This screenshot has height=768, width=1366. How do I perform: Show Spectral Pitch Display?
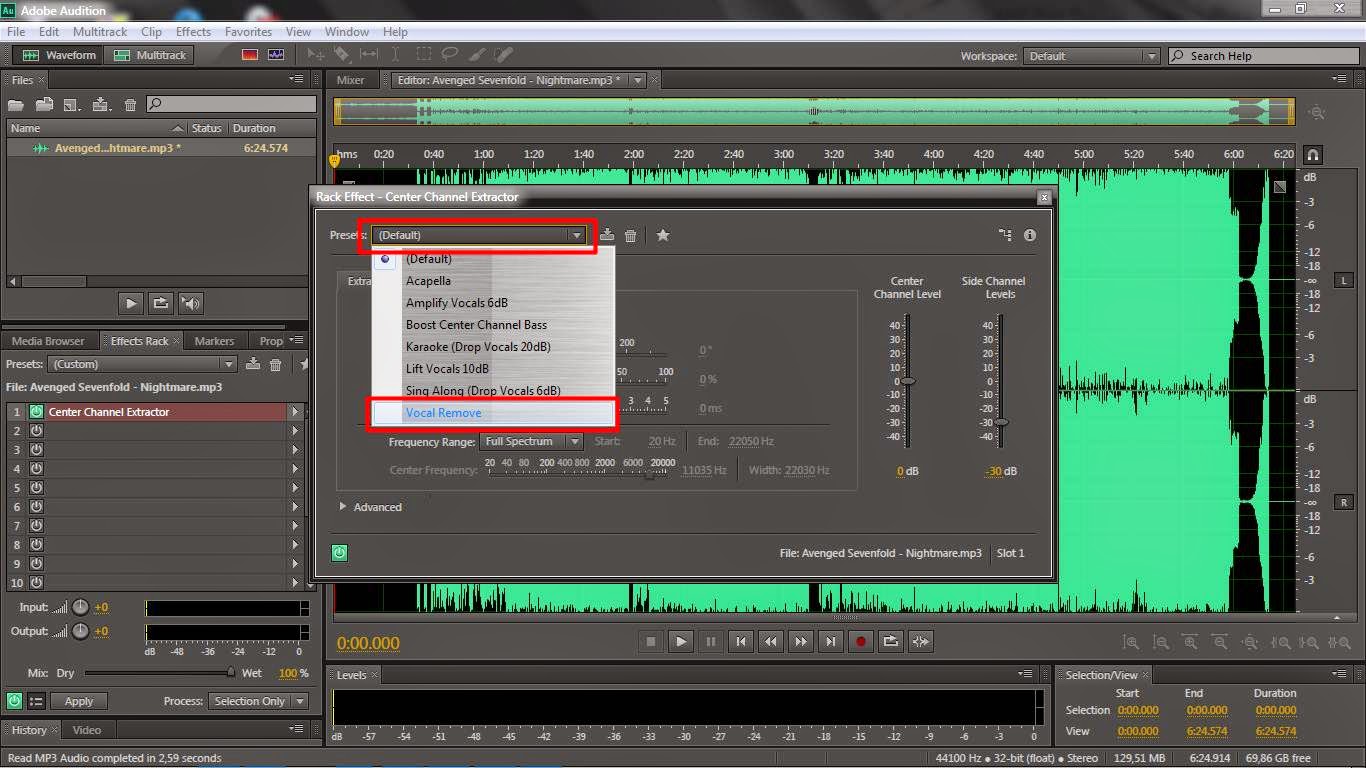276,55
